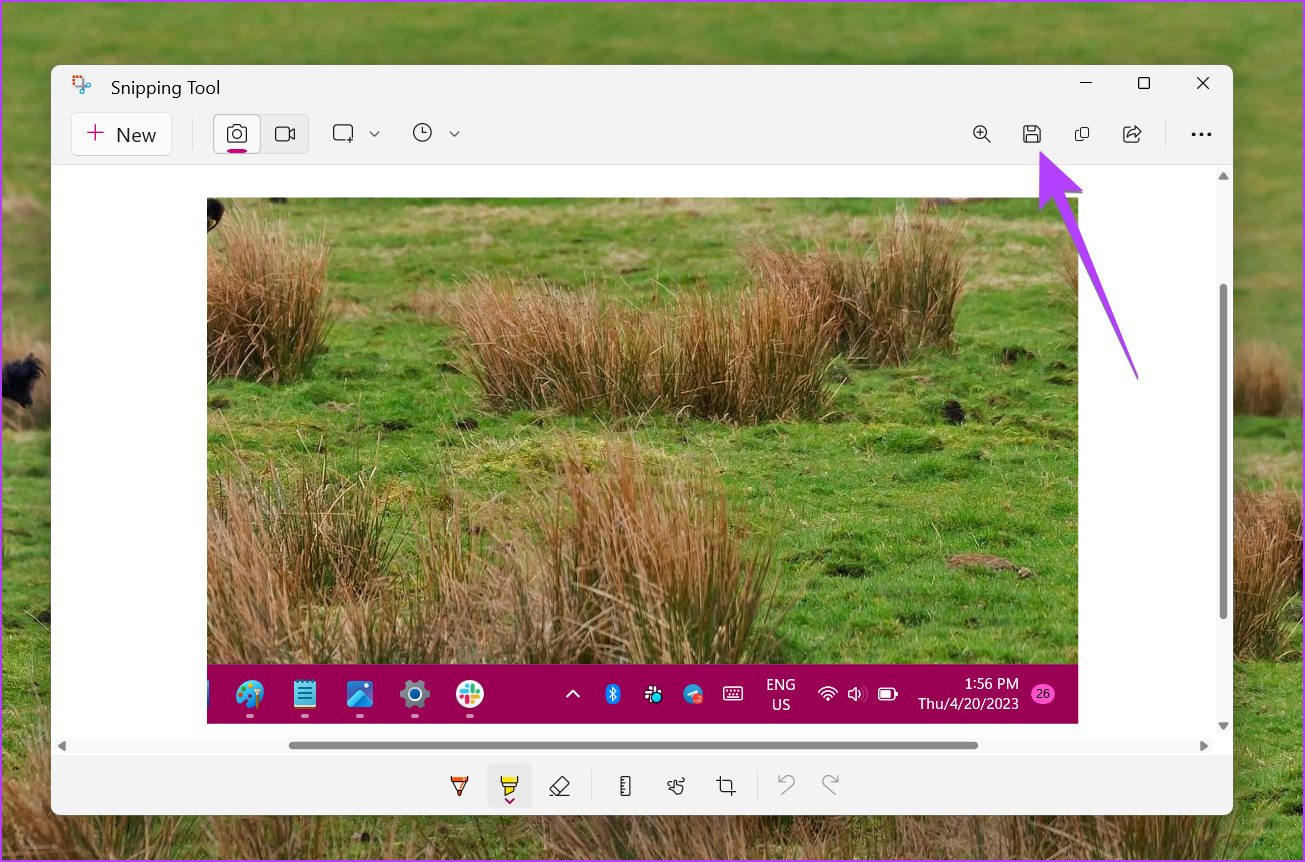Click ENG US language indicator
Viewport: 1305px width, 862px height.
(x=781, y=694)
